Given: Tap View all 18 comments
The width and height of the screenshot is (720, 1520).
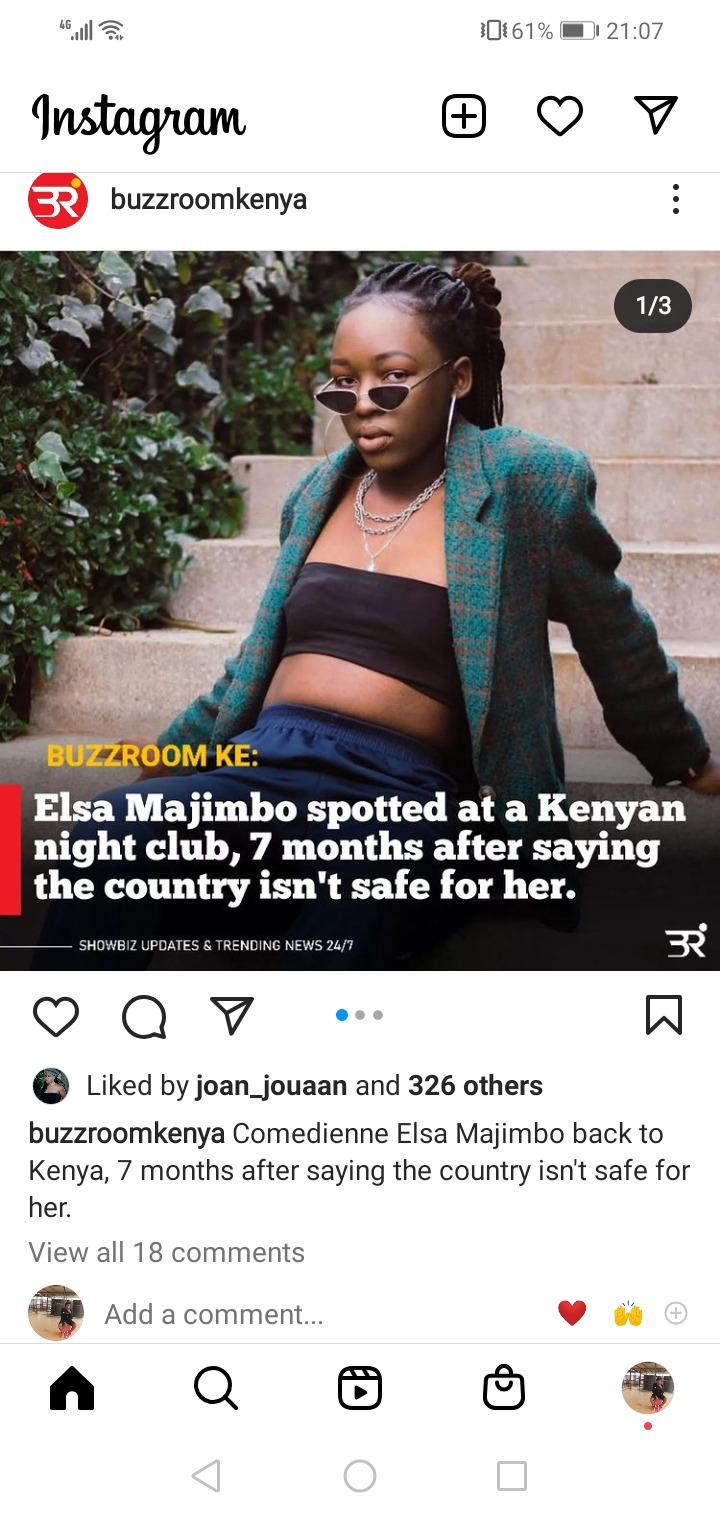Looking at the screenshot, I should (167, 1252).
